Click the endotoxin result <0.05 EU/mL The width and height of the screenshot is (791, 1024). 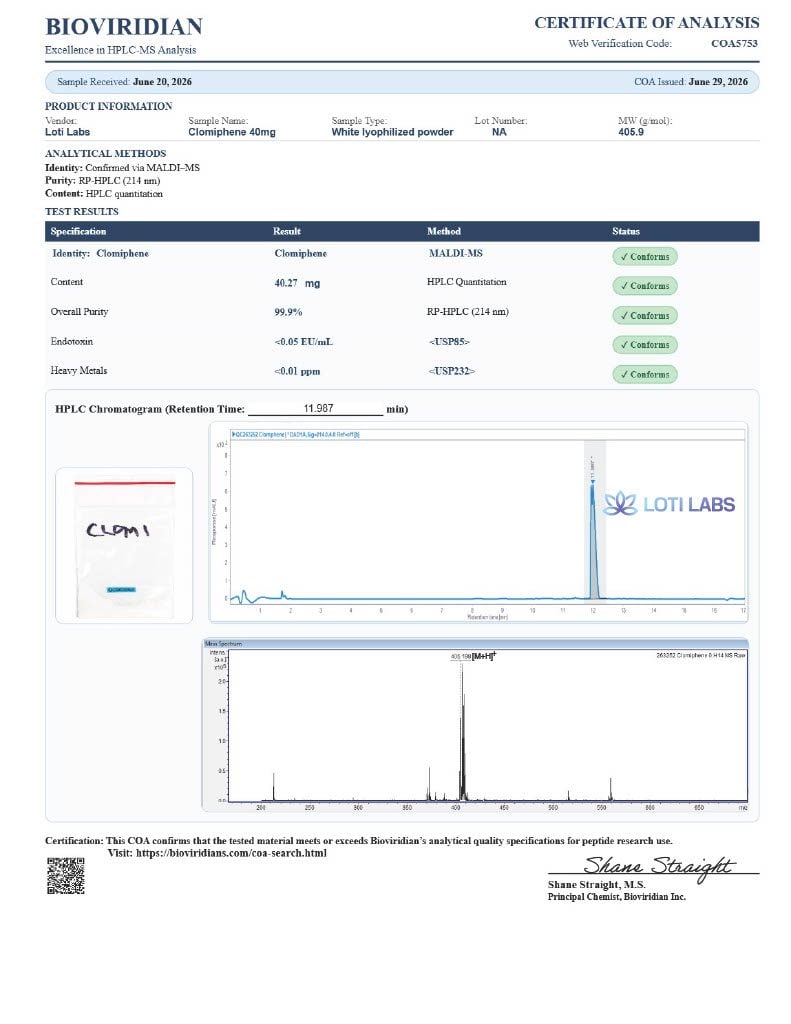(303, 342)
